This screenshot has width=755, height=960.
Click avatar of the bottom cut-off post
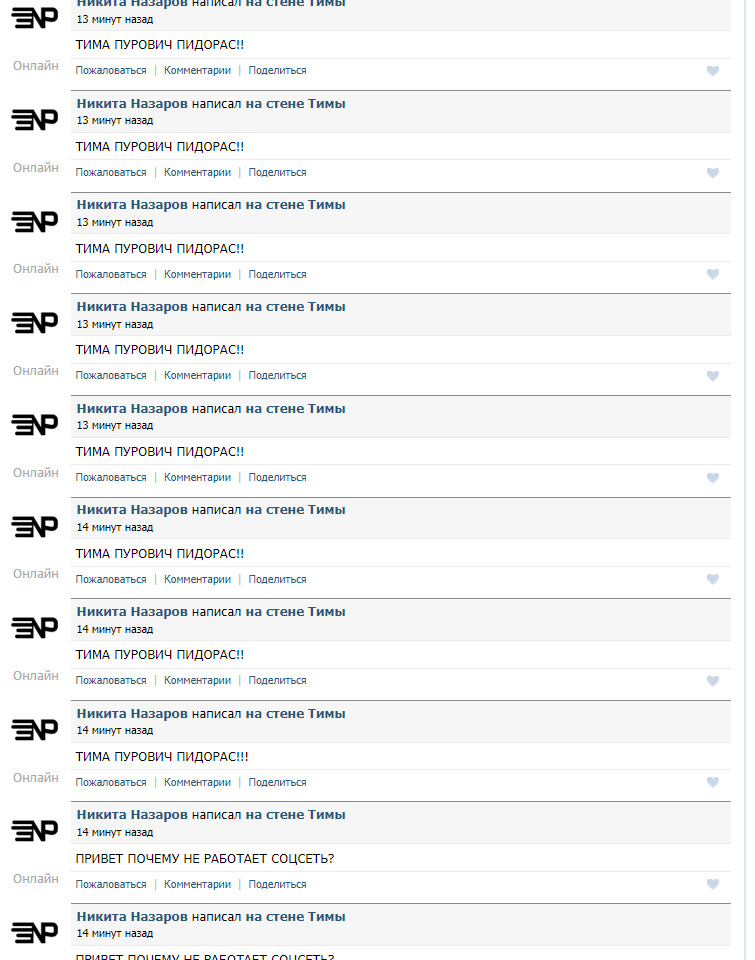click(x=35, y=932)
